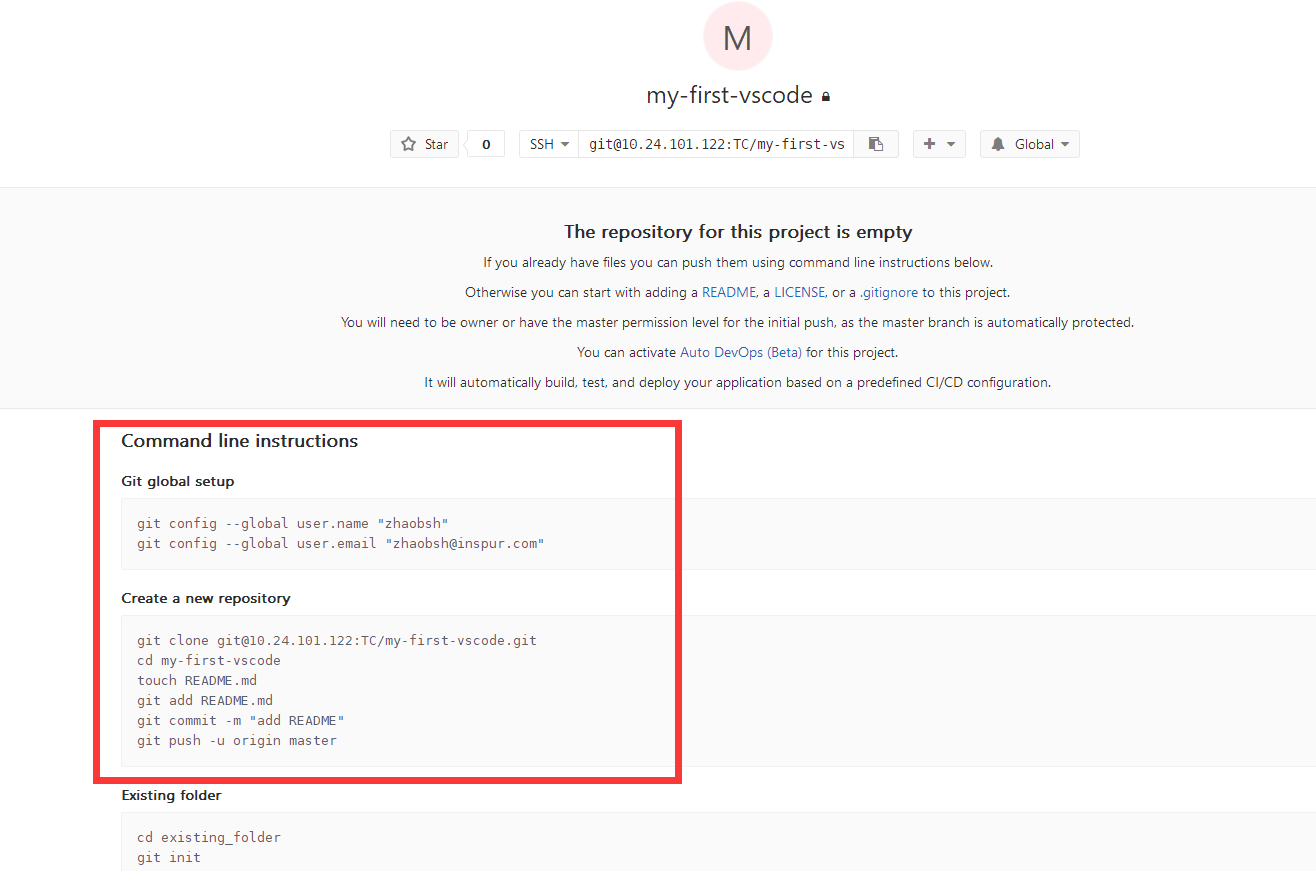
Task: Open the SSH protocol dropdown
Action: click(x=548, y=143)
